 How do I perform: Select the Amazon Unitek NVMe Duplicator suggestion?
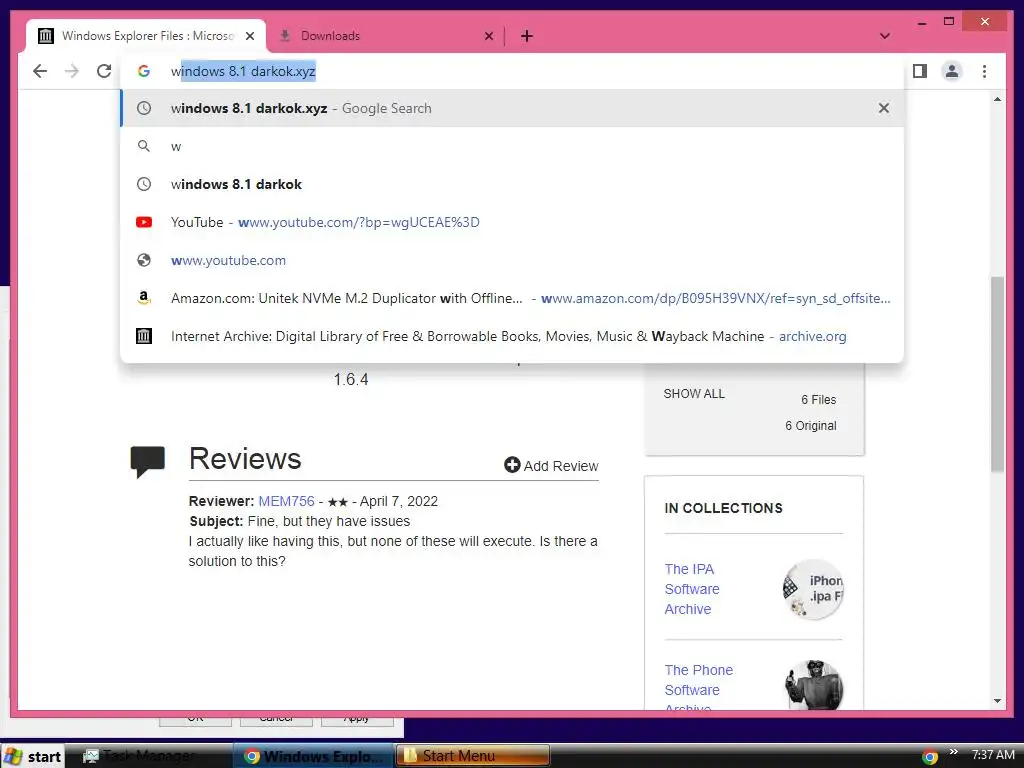pyautogui.click(x=513, y=298)
